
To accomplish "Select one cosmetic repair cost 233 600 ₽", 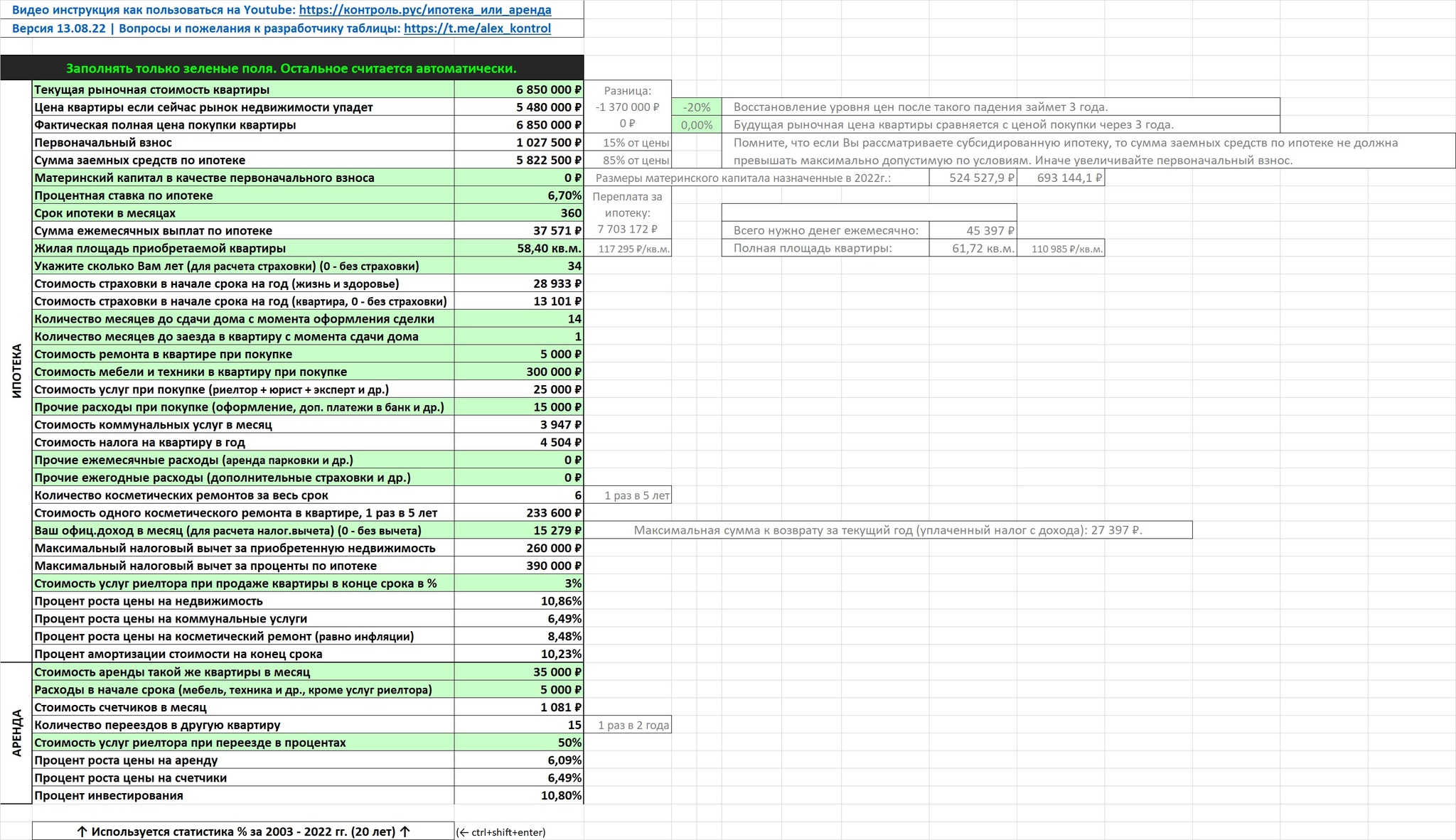I will pos(519,513).
